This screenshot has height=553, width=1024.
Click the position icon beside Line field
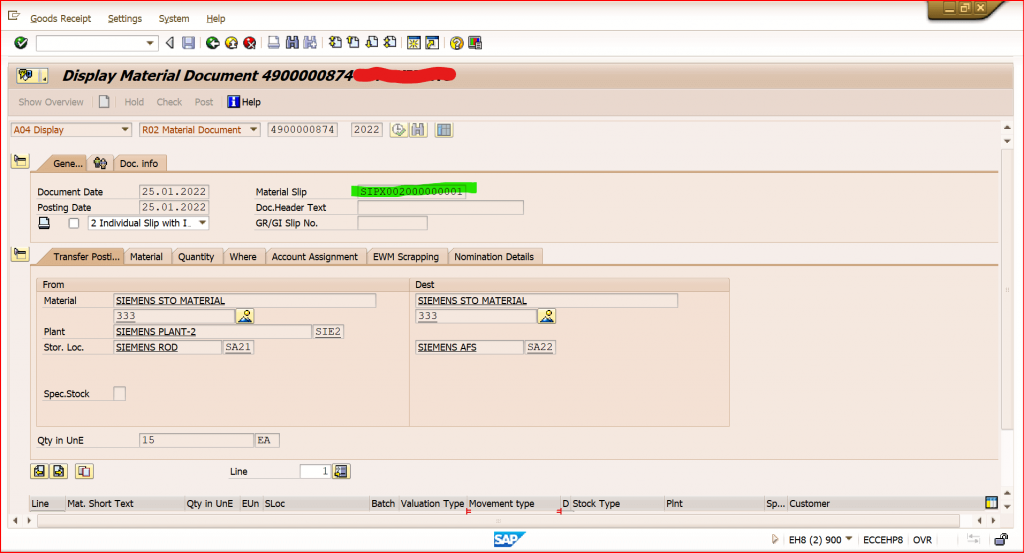coord(341,471)
